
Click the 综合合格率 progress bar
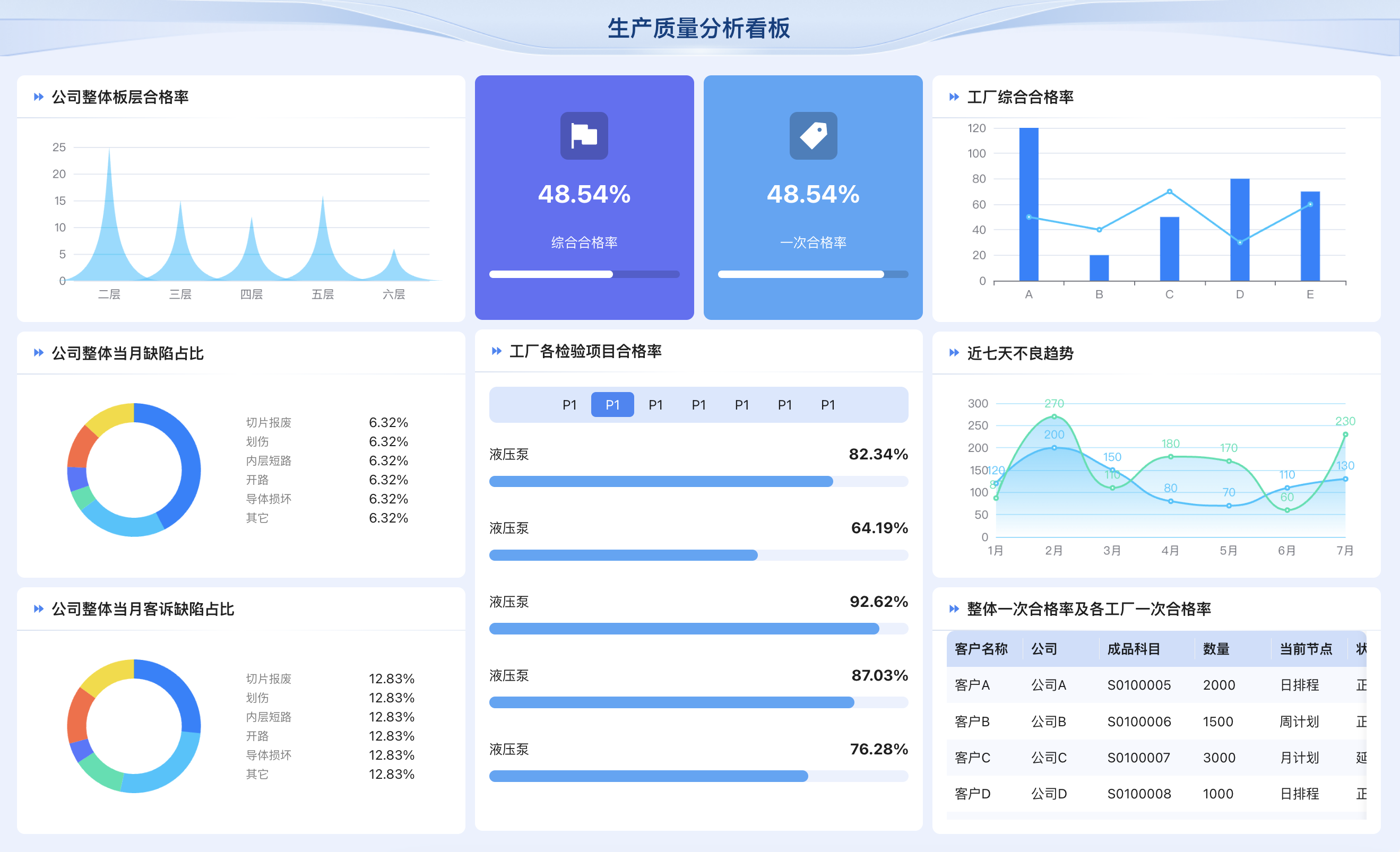[x=584, y=274]
